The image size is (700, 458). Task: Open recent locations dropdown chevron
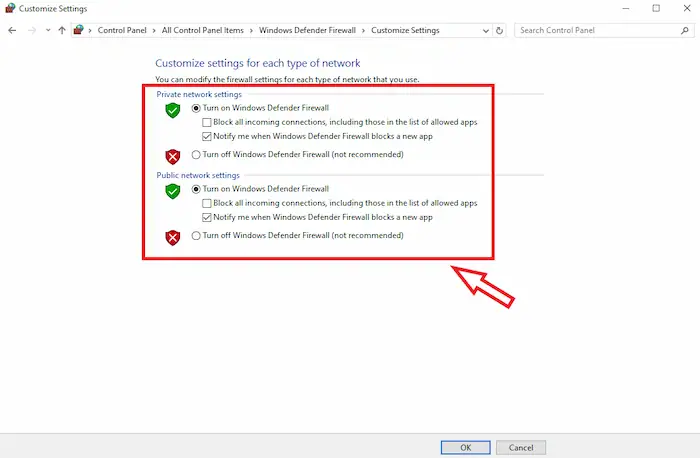click(x=48, y=30)
